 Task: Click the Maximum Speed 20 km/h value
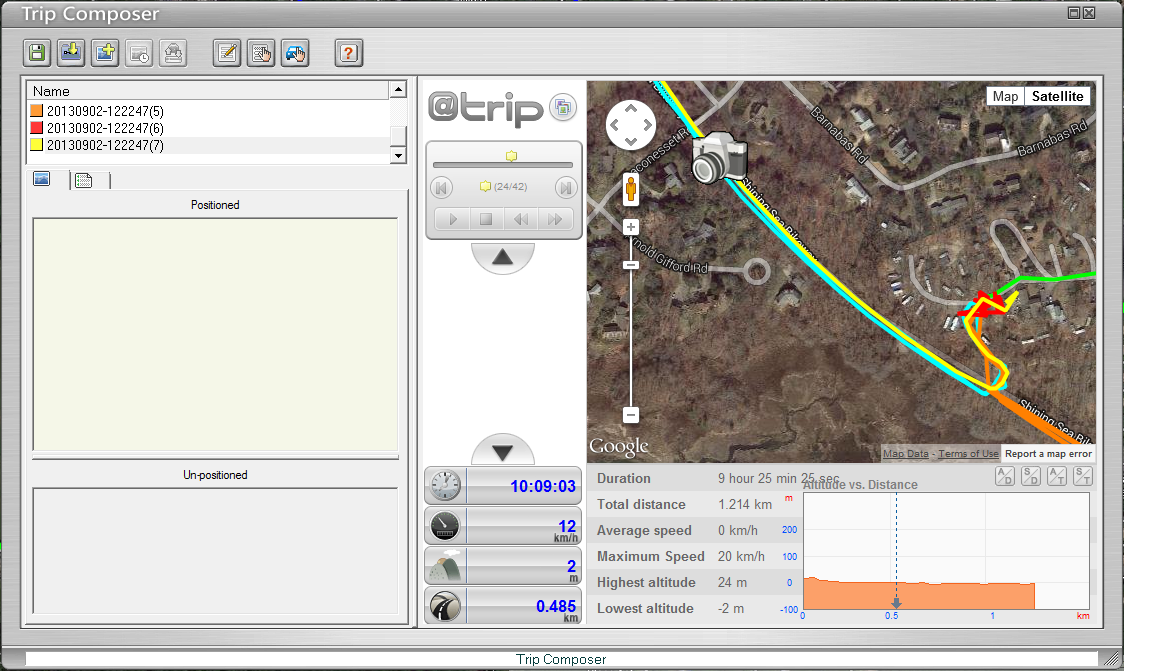pyautogui.click(x=741, y=556)
